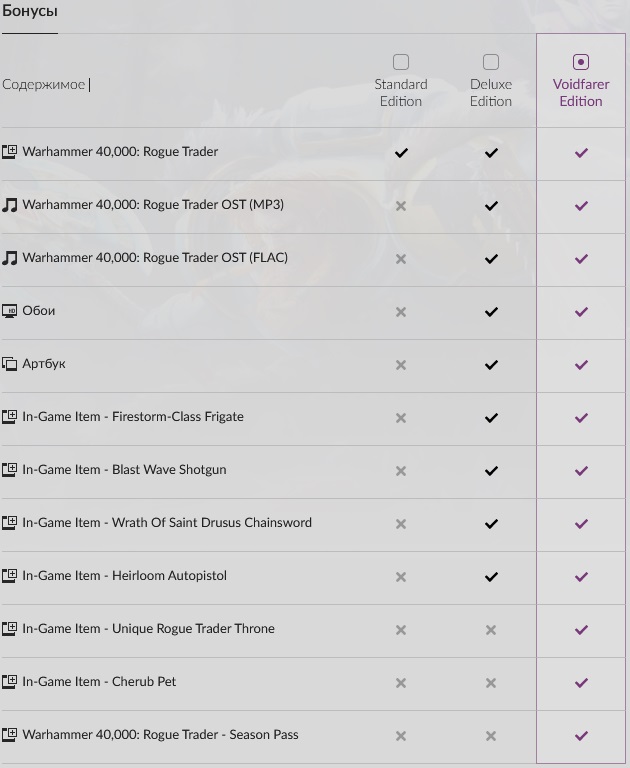The width and height of the screenshot is (630, 768).
Task: Select the Standard Edition radio button
Action: tap(401, 62)
